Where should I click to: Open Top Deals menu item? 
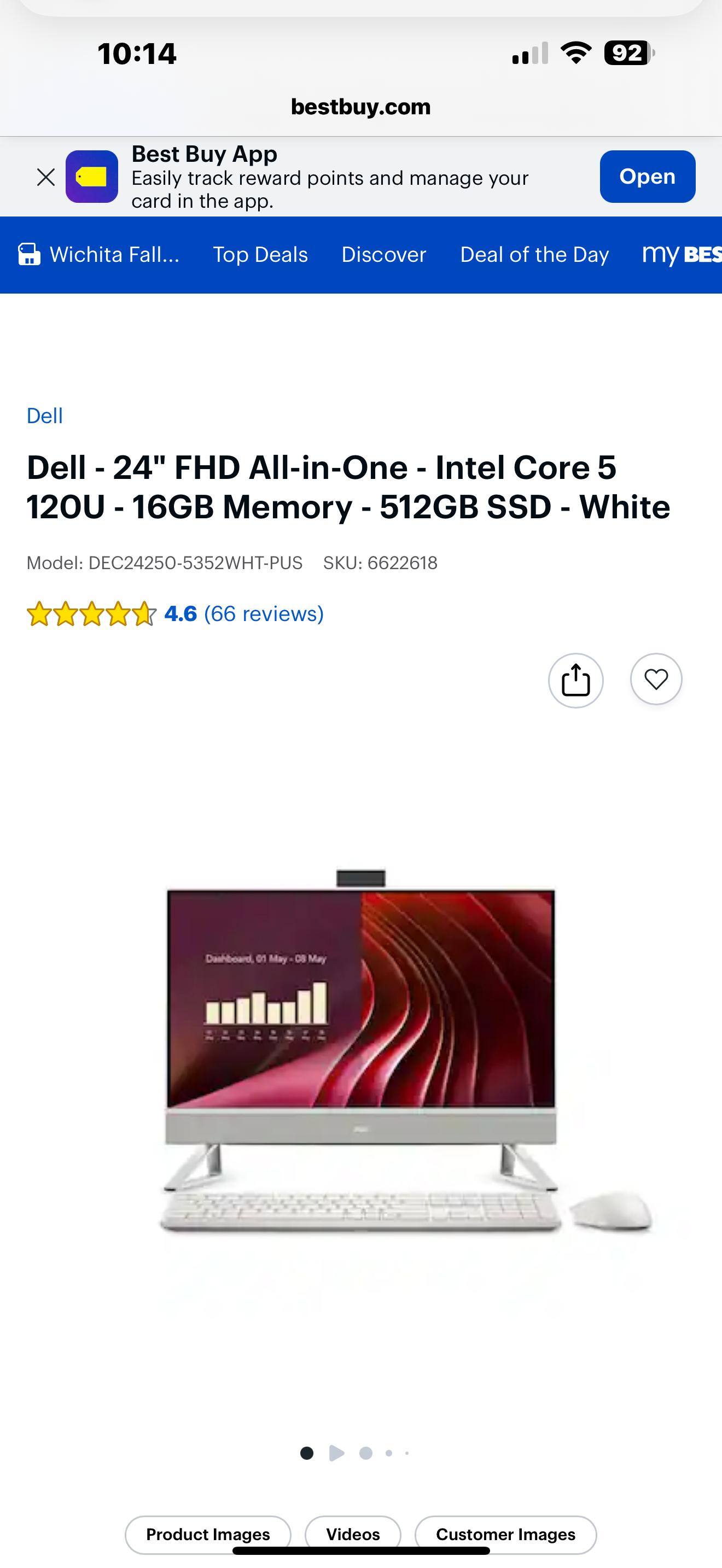pyautogui.click(x=260, y=254)
